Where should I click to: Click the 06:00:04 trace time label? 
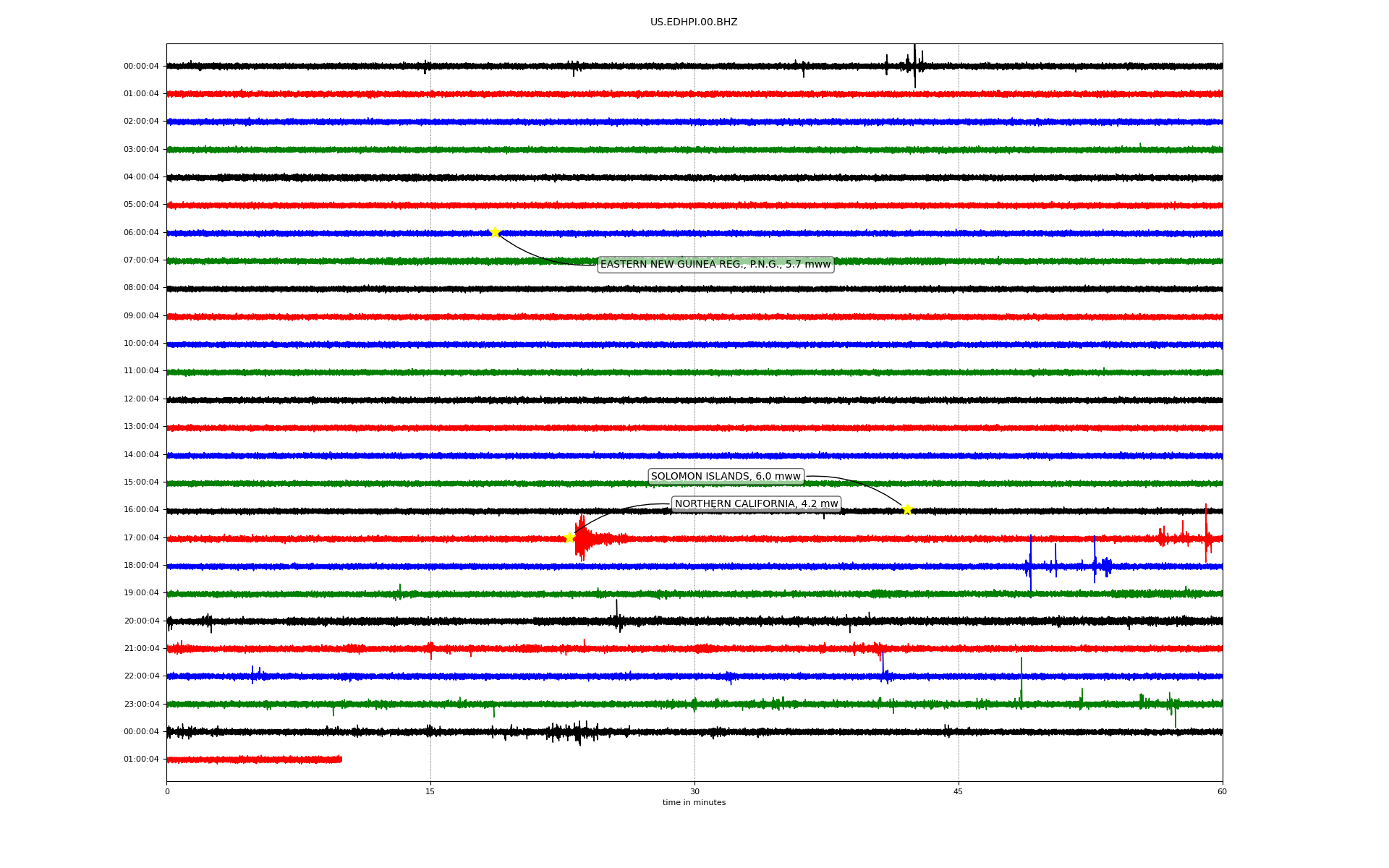coord(141,232)
